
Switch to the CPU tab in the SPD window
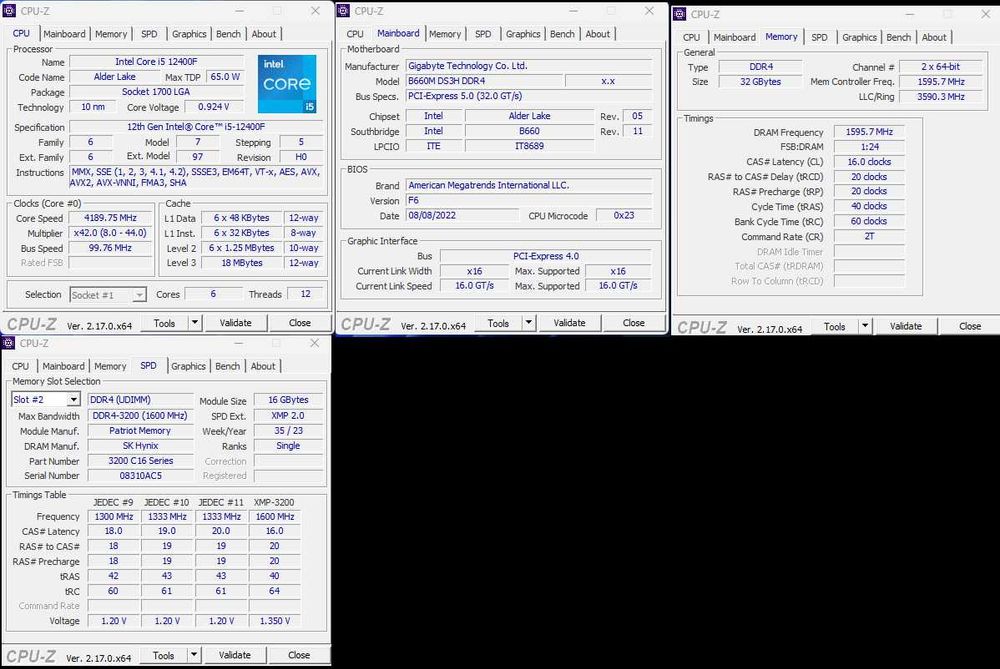point(20,366)
